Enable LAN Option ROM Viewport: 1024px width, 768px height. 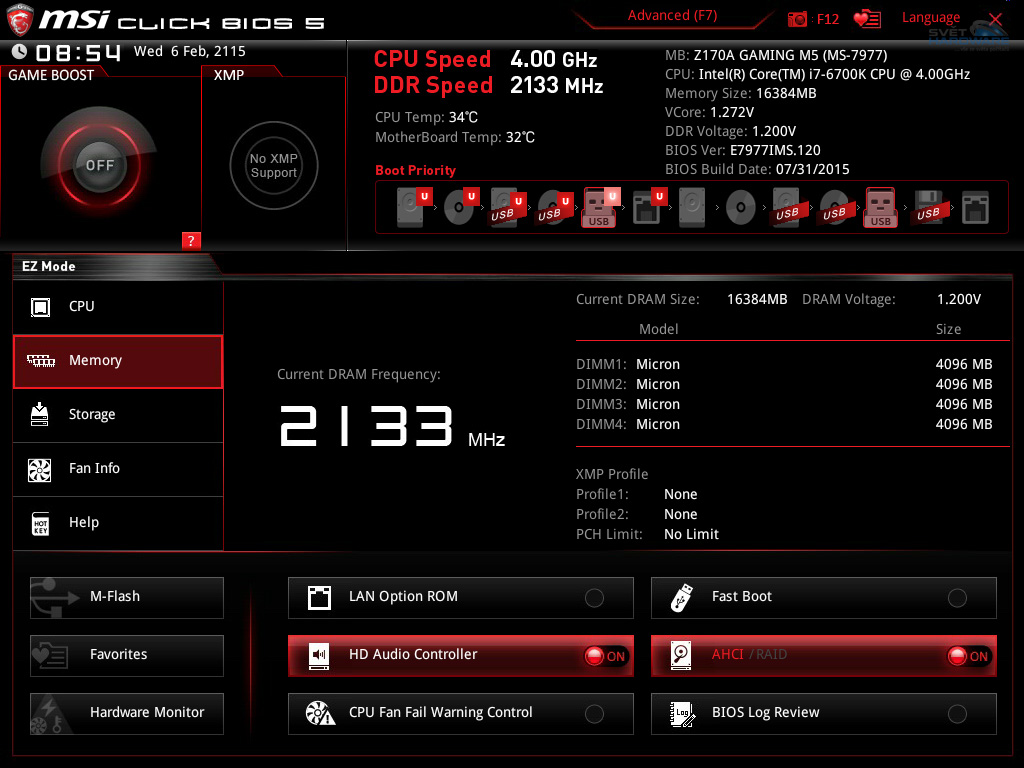click(x=594, y=597)
